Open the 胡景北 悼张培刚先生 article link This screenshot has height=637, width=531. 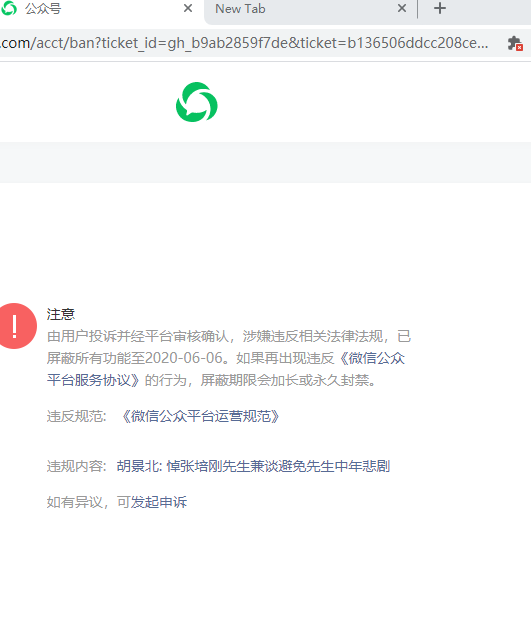click(254, 466)
